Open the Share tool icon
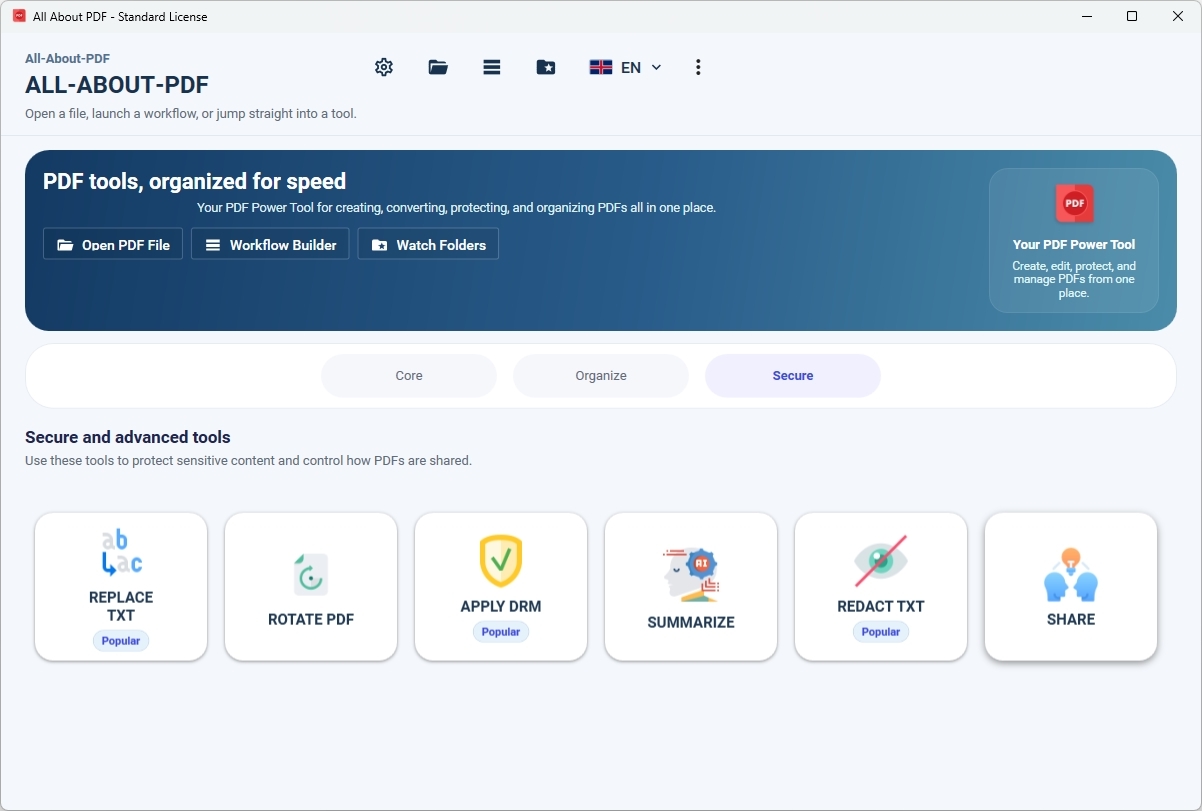 (x=1071, y=575)
